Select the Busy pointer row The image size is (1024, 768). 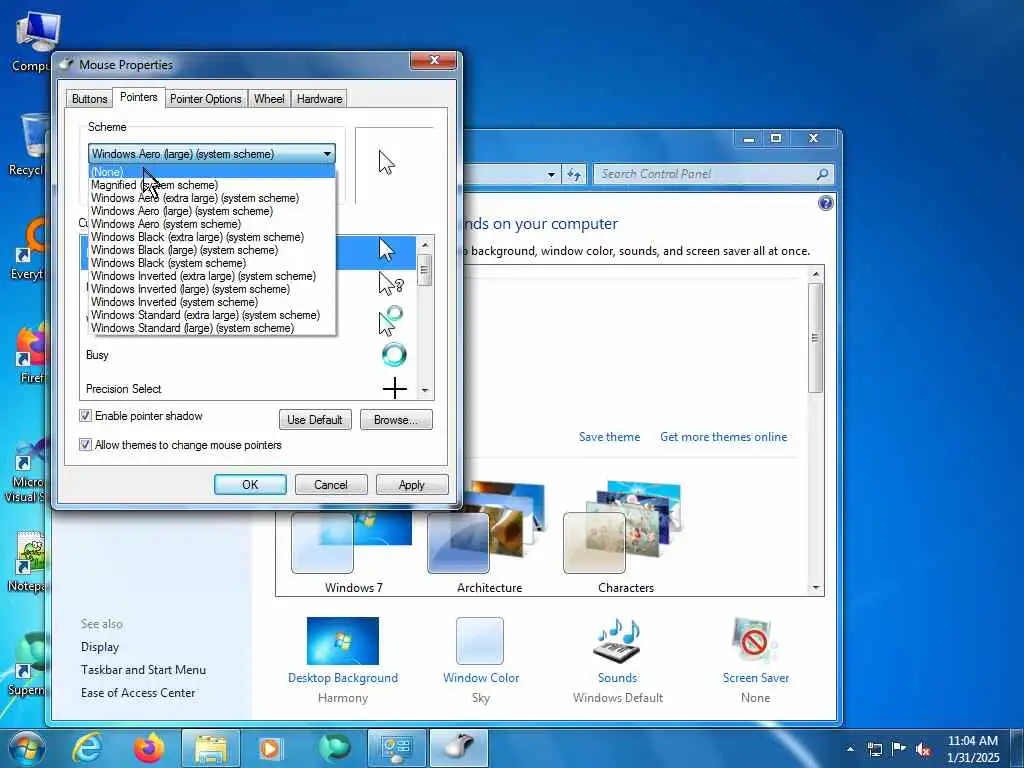point(249,355)
